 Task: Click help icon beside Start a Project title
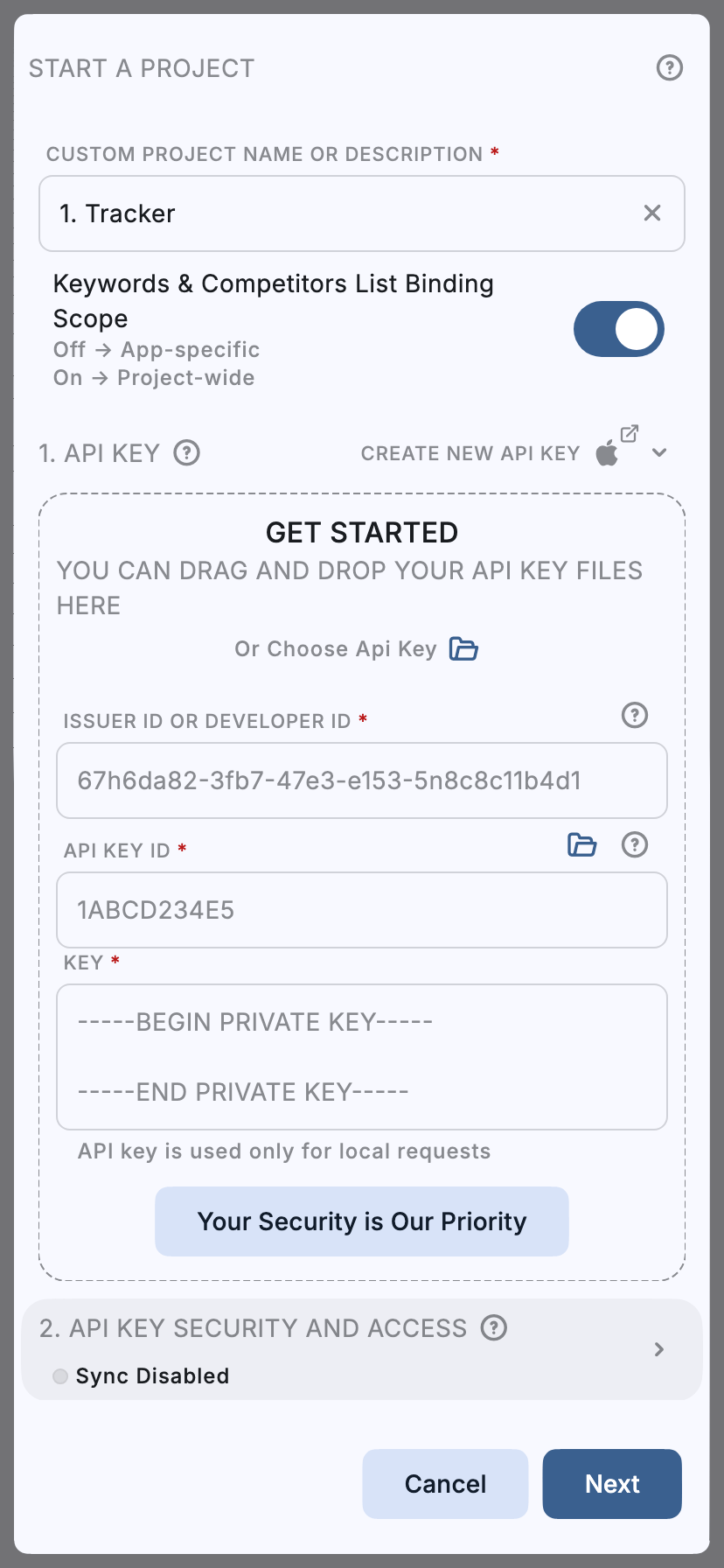coord(670,67)
